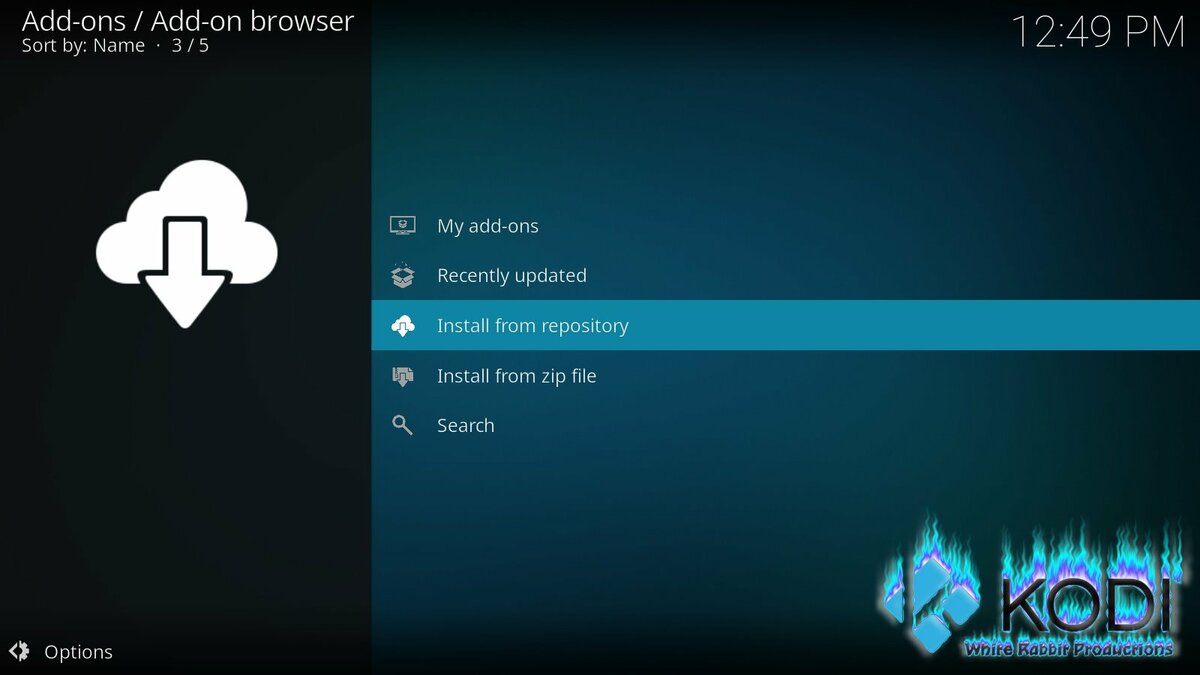Open the My add-ons entry

pyautogui.click(x=487, y=226)
